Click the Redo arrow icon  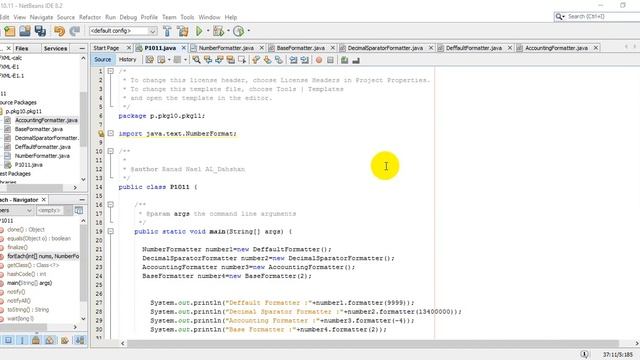click(x=75, y=31)
